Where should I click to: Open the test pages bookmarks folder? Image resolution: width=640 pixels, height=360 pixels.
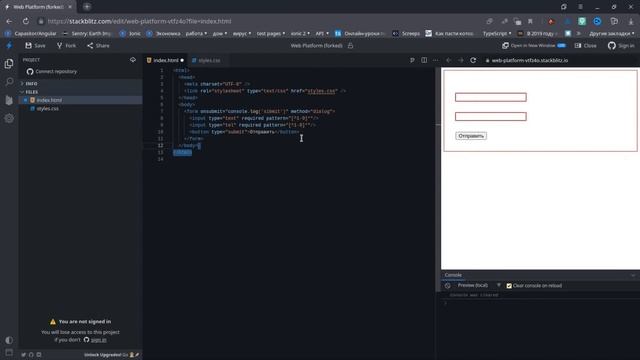pos(271,33)
